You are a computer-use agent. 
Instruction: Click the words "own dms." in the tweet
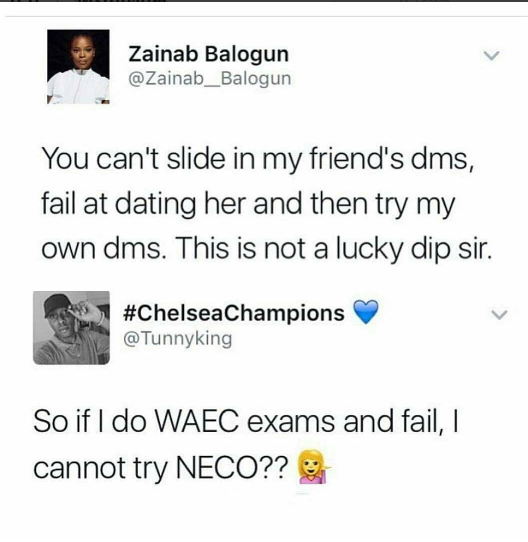(102, 250)
